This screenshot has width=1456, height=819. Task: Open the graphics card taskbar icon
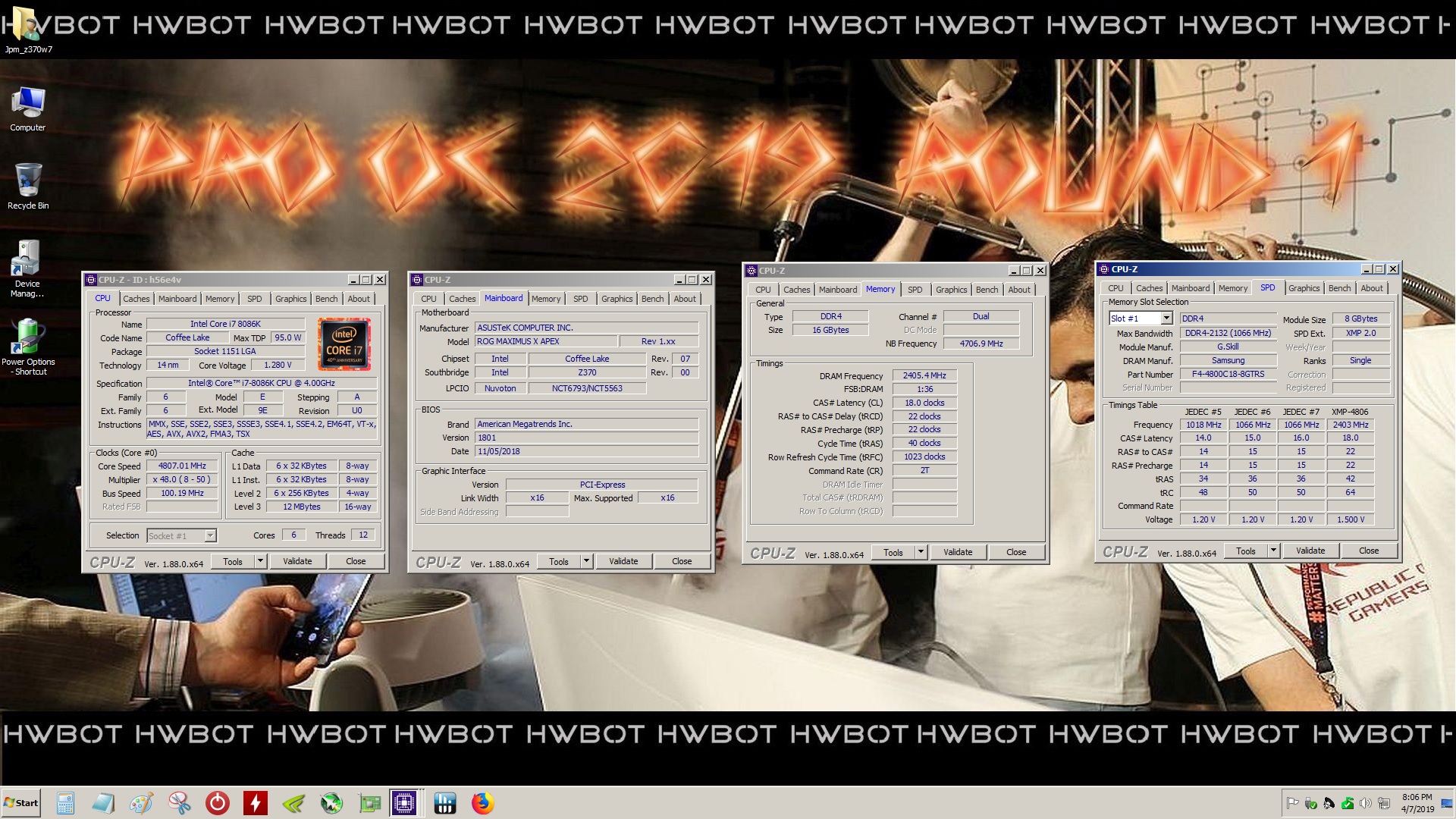coord(369,803)
